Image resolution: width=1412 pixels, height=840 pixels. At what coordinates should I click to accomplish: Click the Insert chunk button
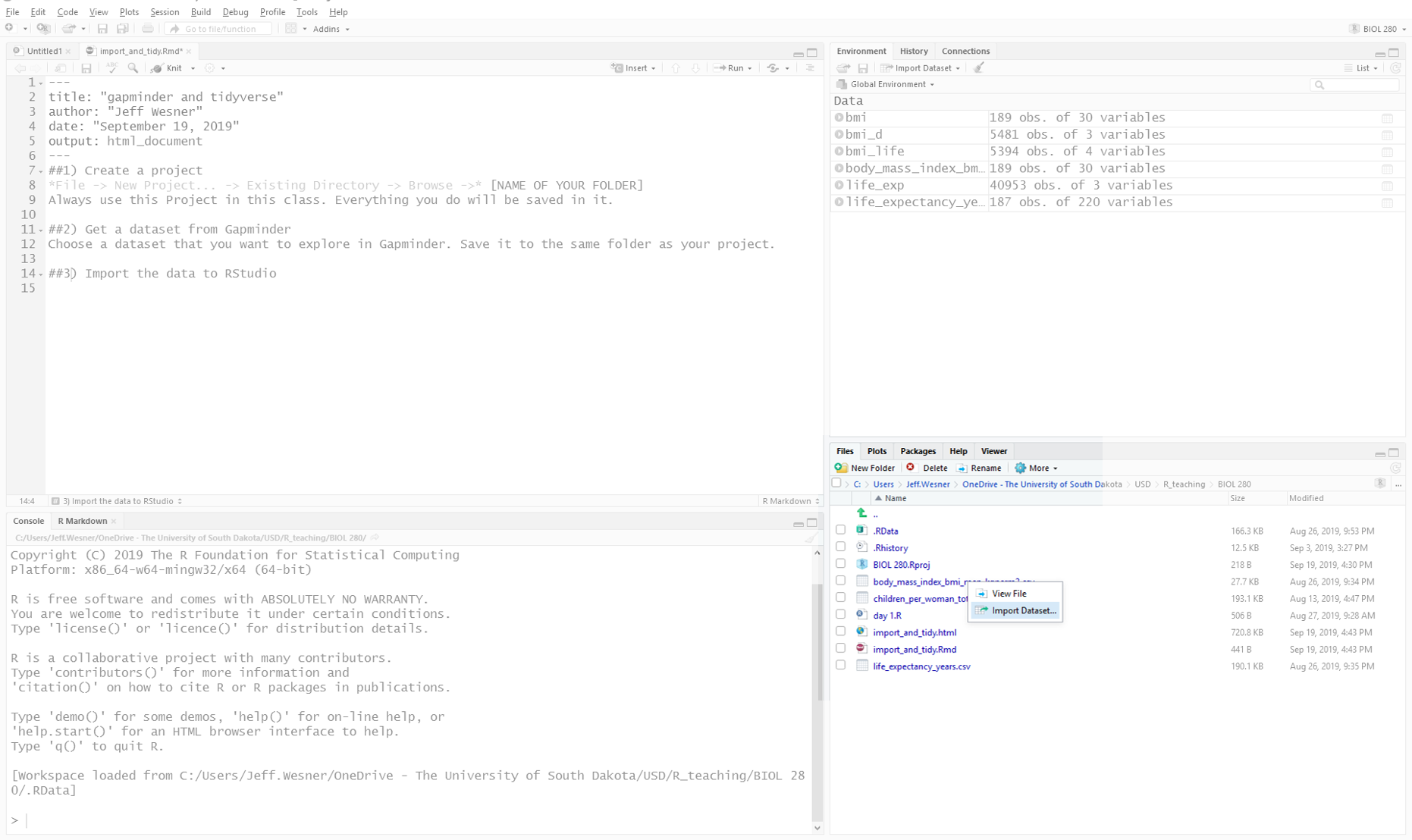point(634,68)
